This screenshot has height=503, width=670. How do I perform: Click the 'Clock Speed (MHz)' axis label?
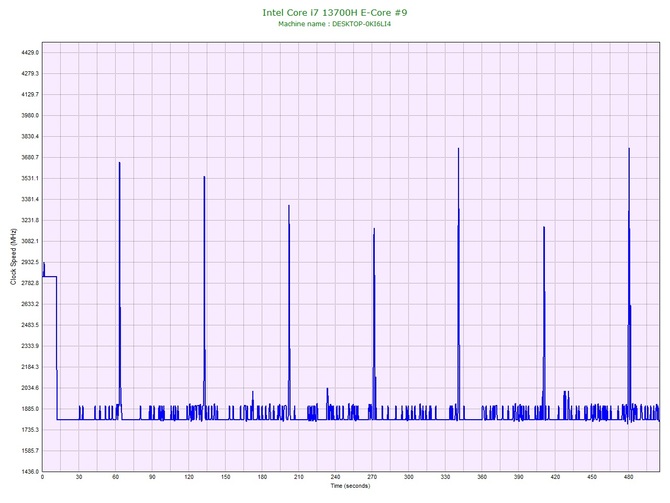click(13, 257)
